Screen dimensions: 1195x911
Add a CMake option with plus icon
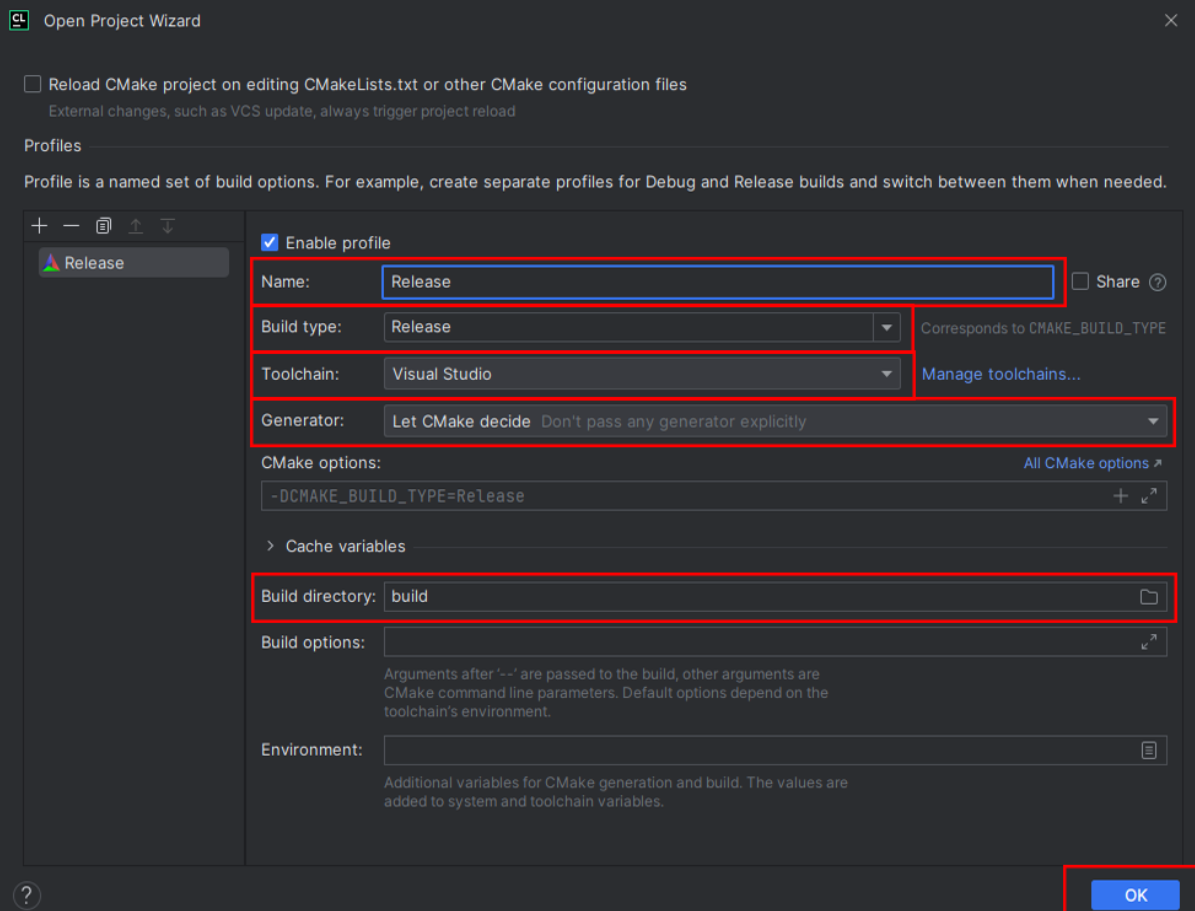[x=1121, y=496]
